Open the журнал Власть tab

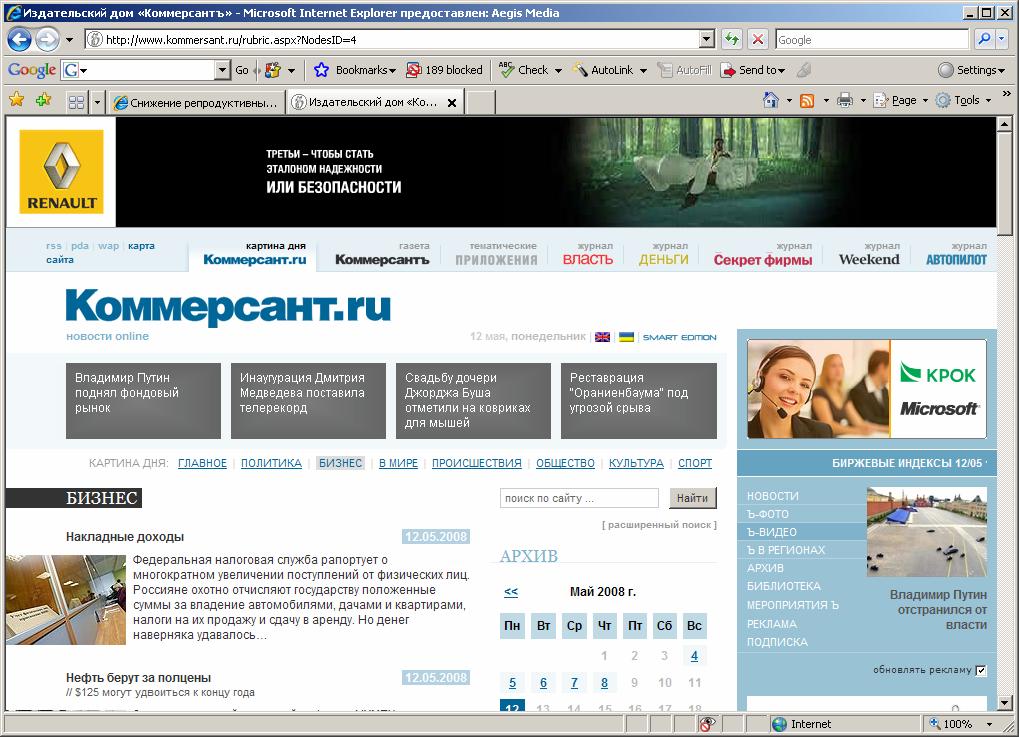coord(587,254)
